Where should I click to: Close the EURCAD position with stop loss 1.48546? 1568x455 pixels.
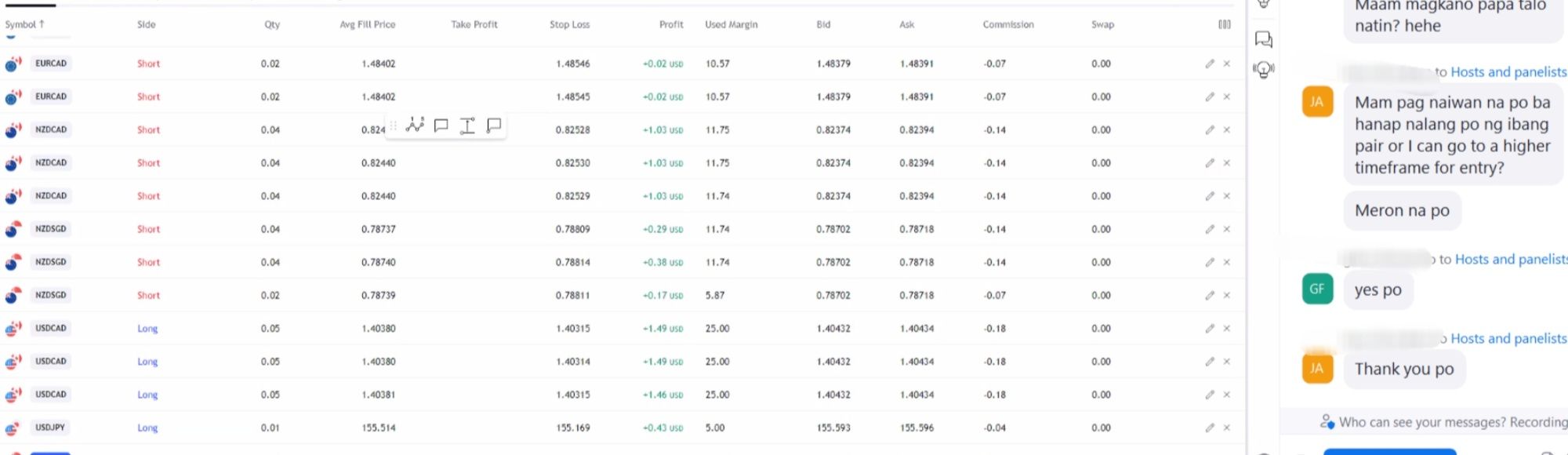(x=1227, y=64)
